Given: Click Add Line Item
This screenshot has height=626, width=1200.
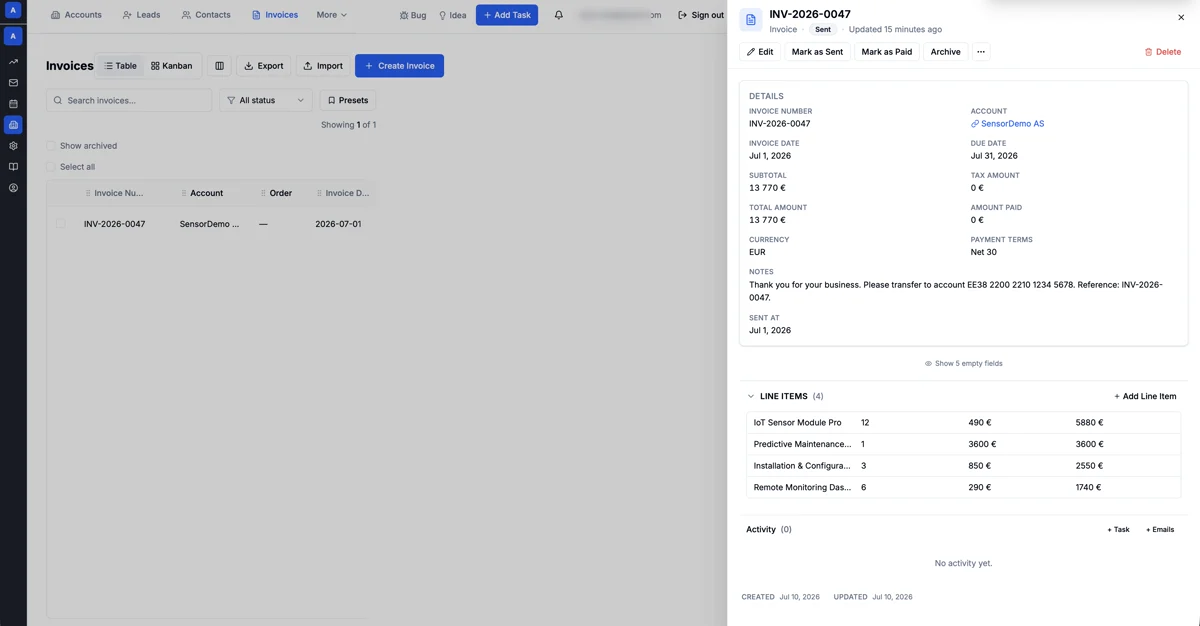Looking at the screenshot, I should [1145, 396].
